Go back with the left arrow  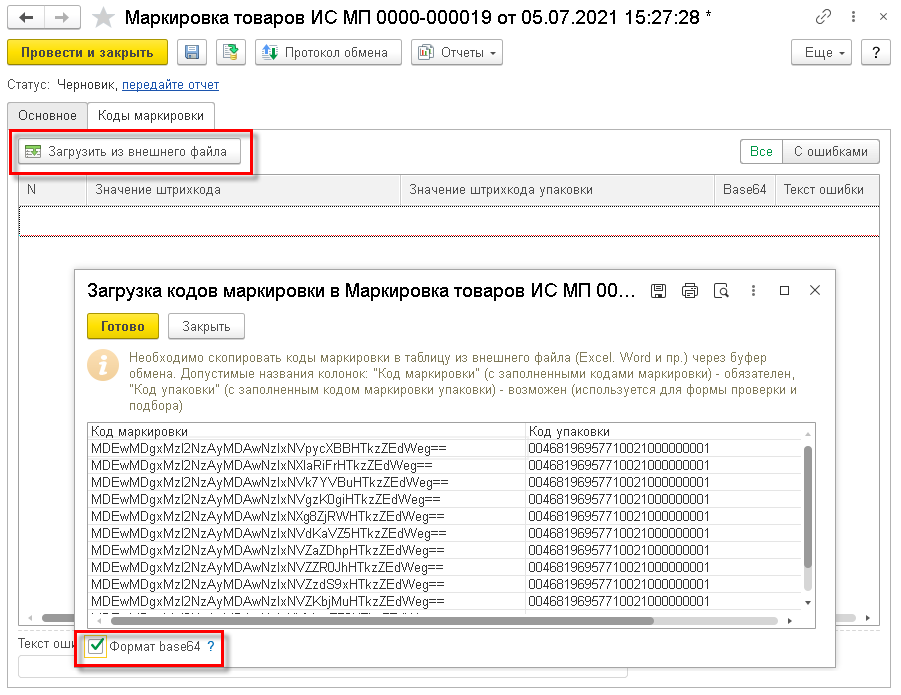(26, 18)
